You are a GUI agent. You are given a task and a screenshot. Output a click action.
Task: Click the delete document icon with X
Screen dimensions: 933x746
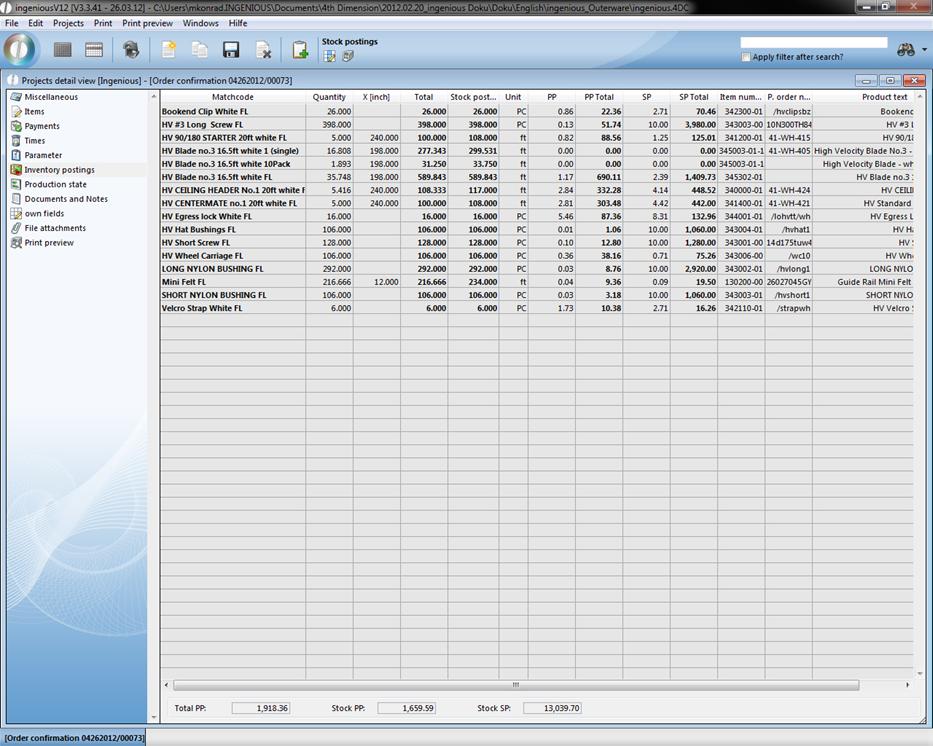[263, 50]
